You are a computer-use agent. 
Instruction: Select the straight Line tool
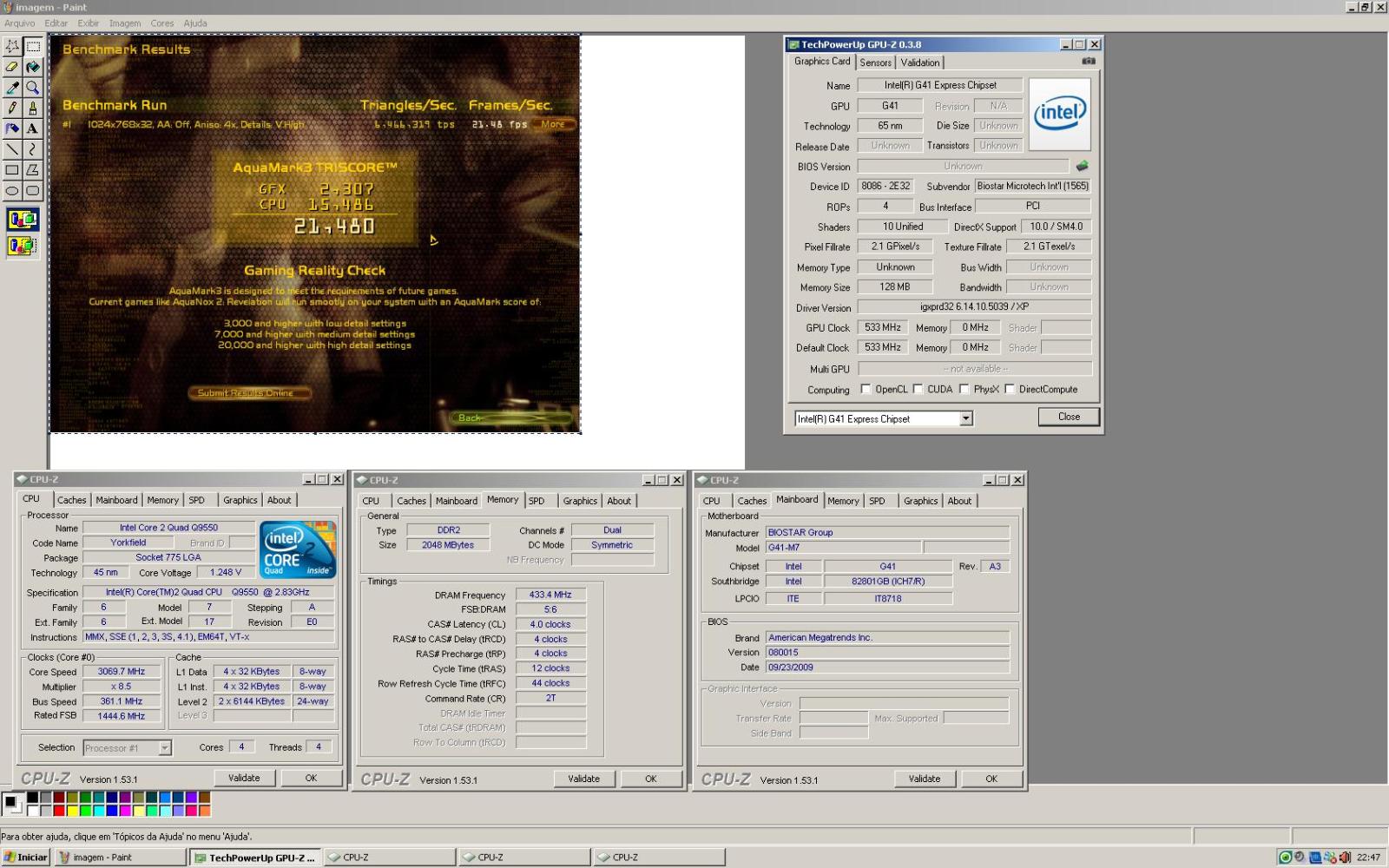12,149
